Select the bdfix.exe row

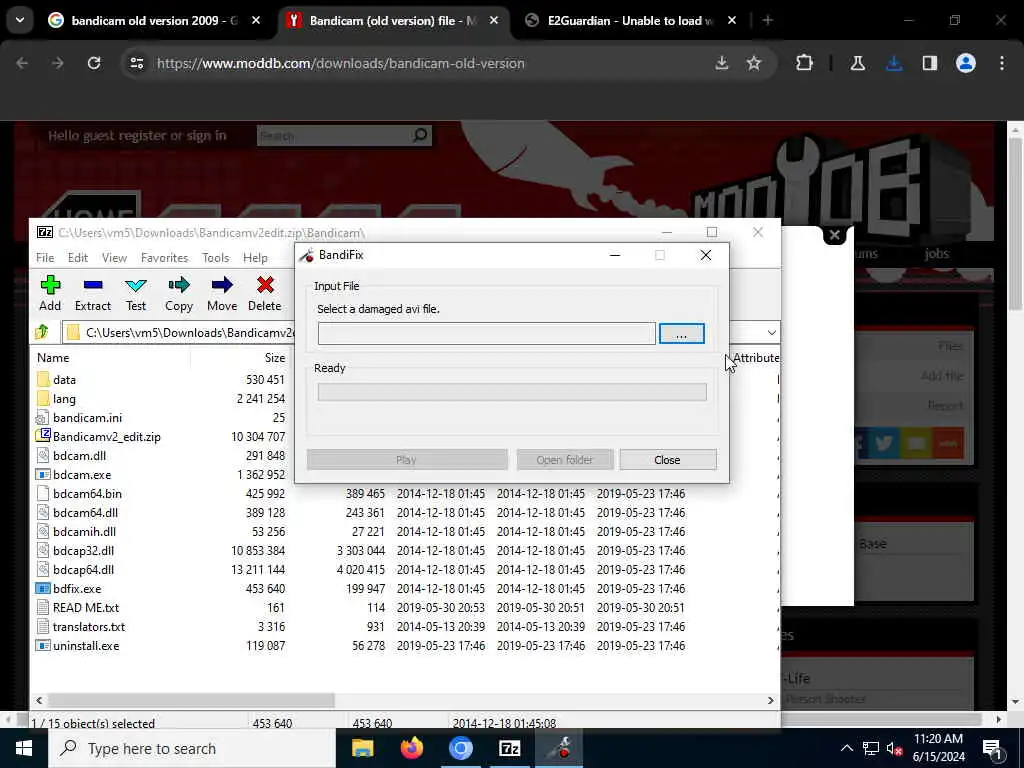[404, 589]
